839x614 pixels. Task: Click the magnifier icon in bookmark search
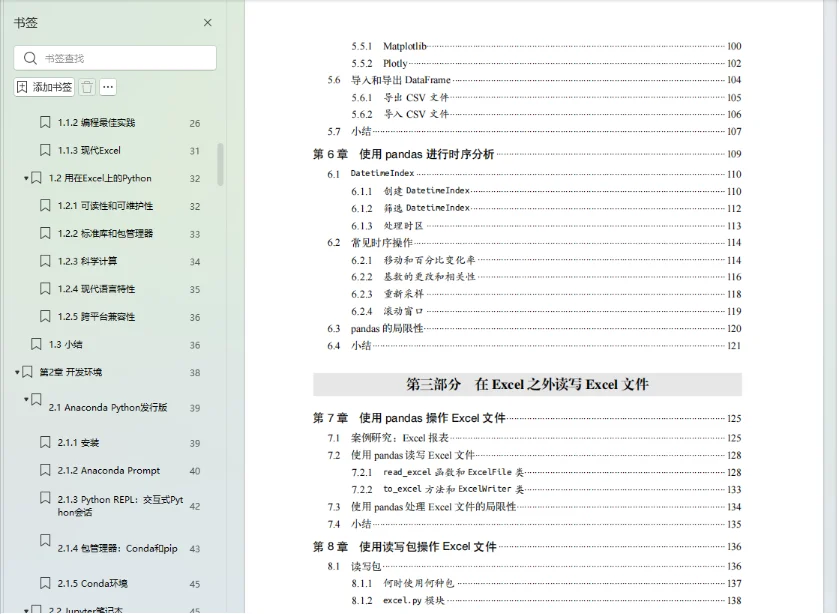point(30,58)
